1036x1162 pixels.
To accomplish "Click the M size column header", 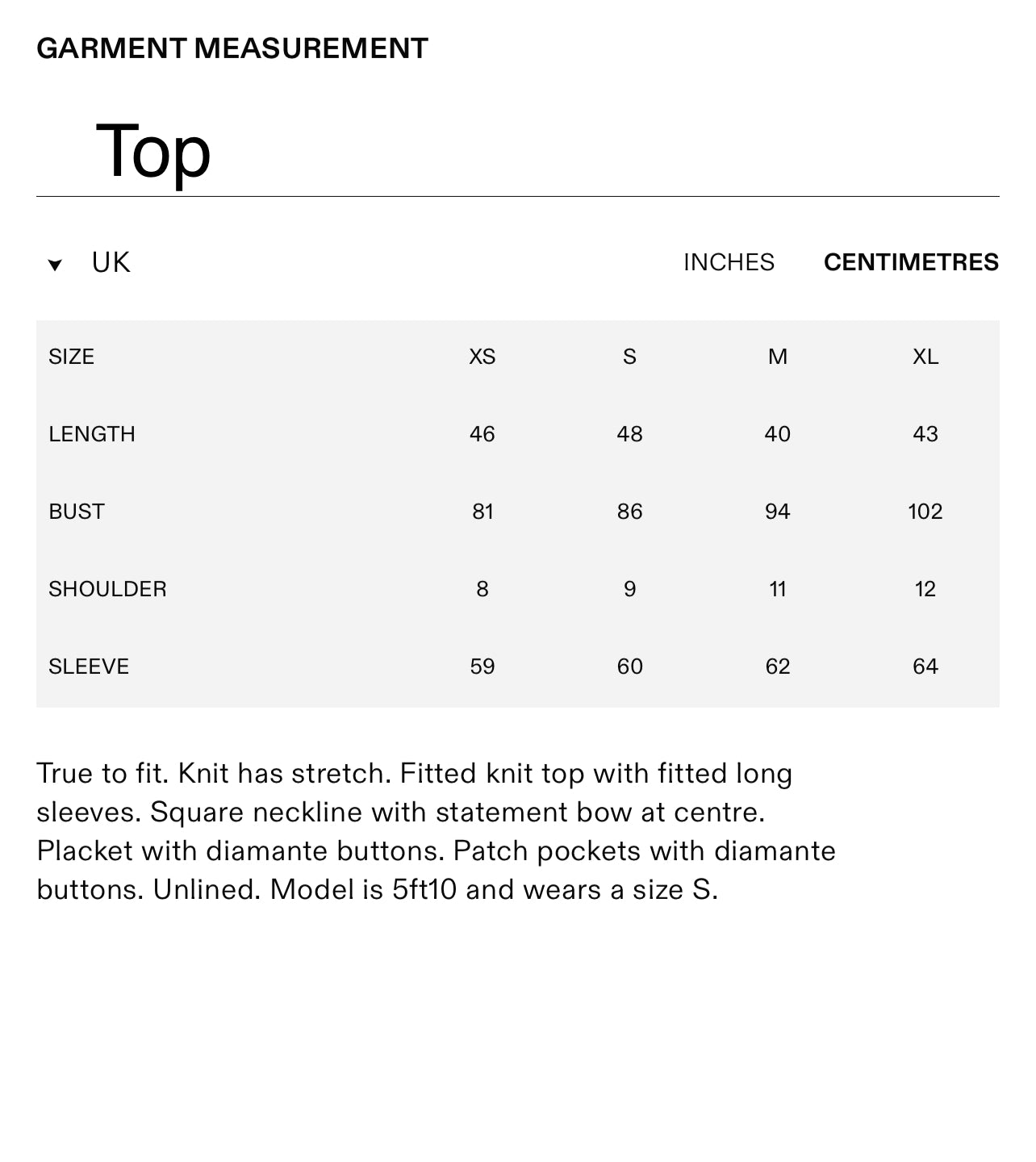I will click(x=777, y=357).
